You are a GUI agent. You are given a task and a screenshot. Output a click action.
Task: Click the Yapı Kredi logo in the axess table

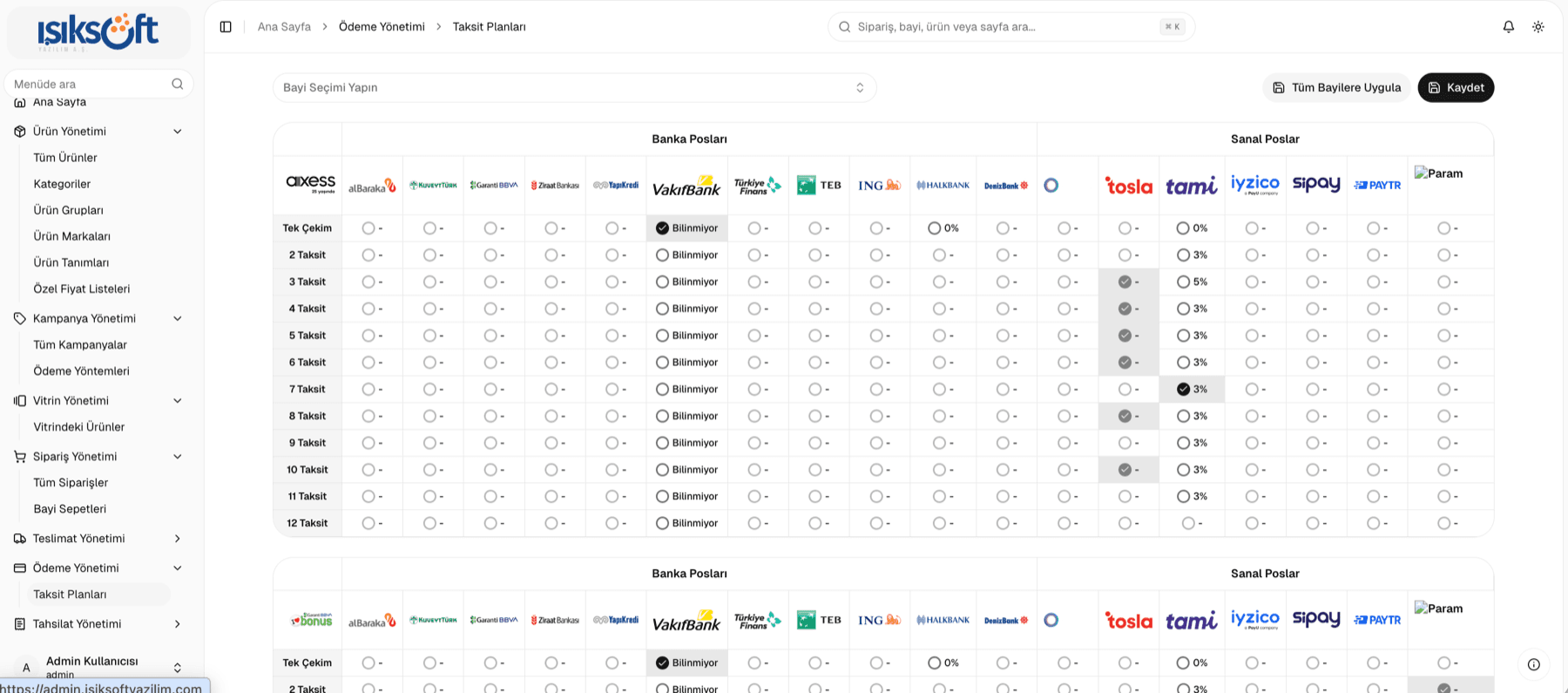[x=616, y=185]
